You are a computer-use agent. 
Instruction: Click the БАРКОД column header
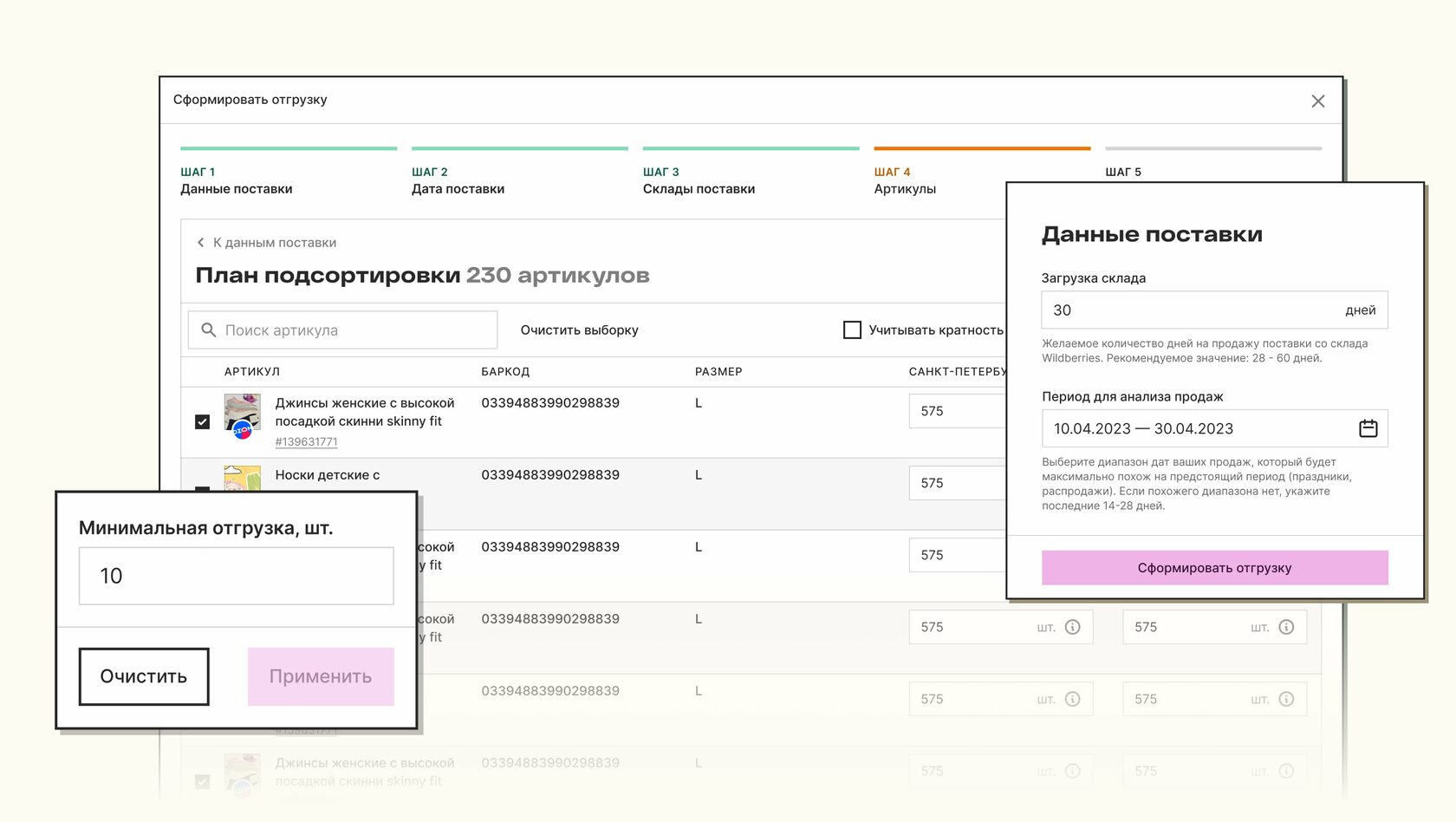(505, 372)
